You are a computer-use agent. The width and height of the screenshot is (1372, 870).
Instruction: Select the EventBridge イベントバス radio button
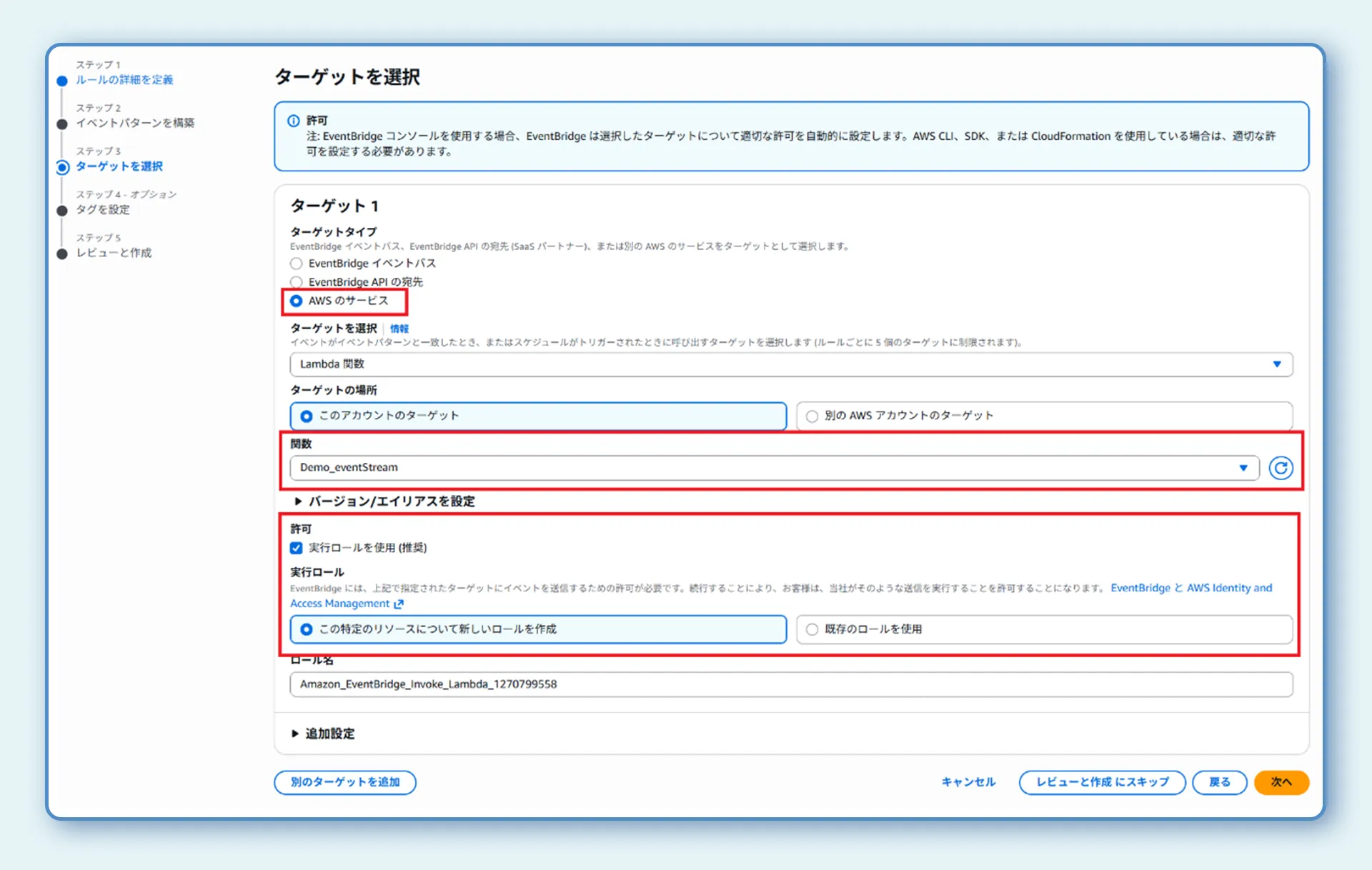tap(297, 264)
